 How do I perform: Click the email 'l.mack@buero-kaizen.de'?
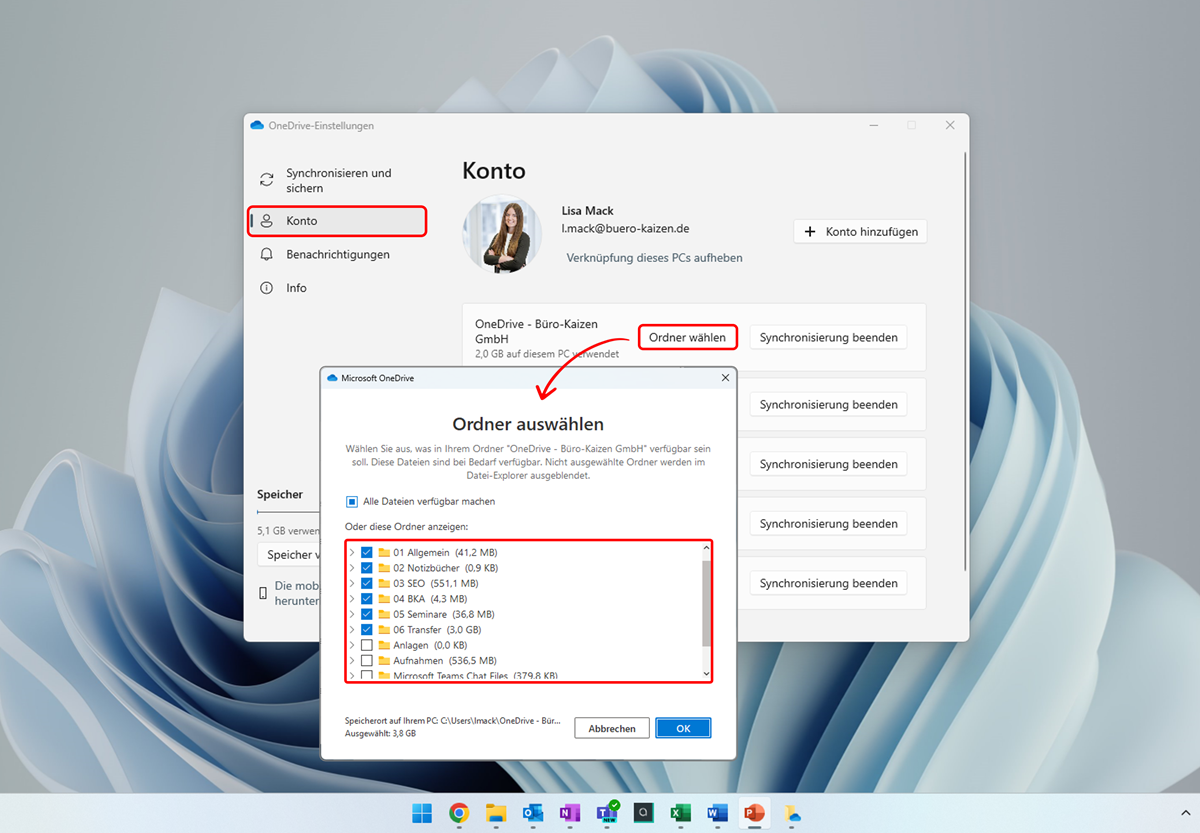pos(625,229)
